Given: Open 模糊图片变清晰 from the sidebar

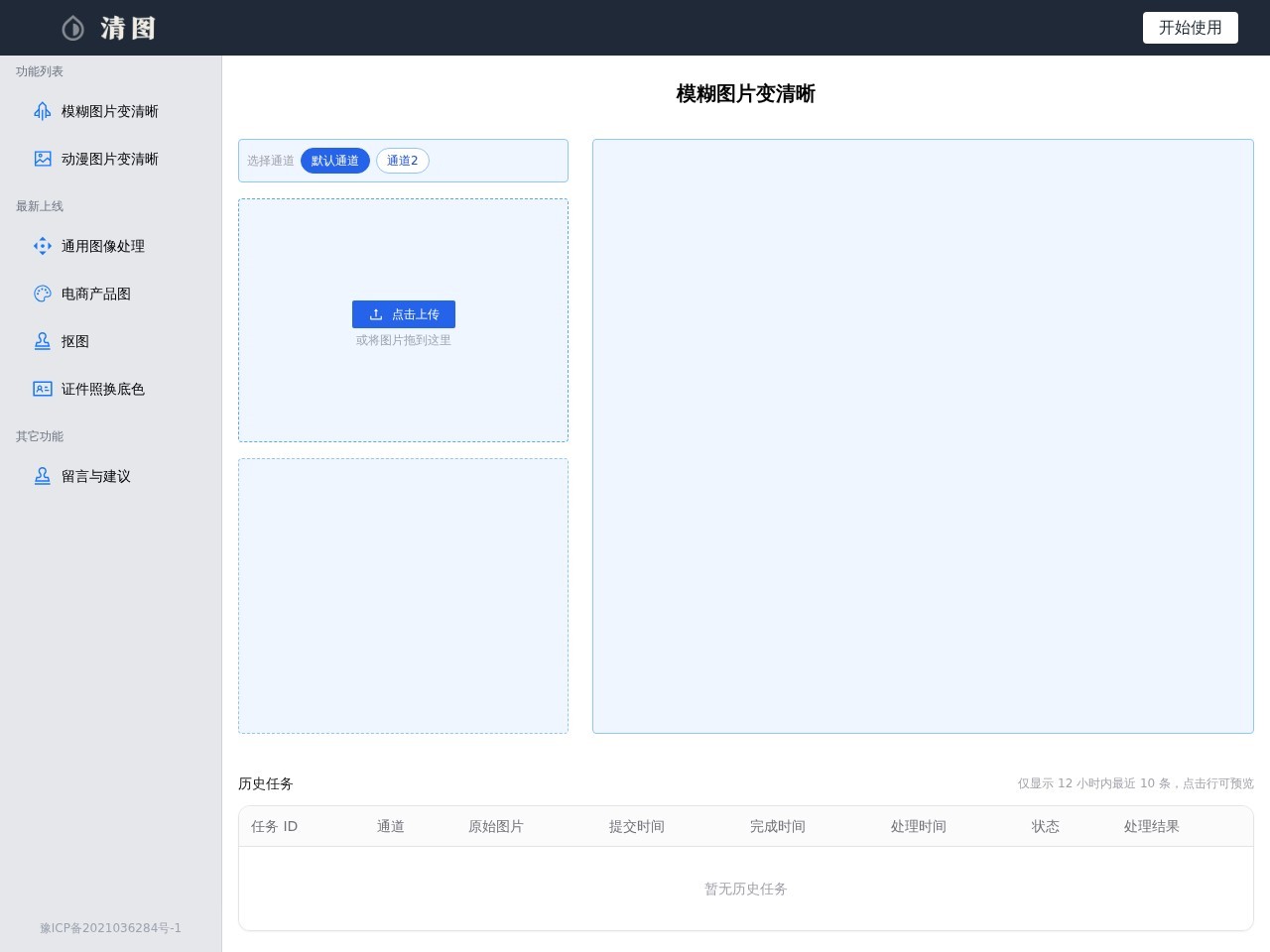Looking at the screenshot, I should coord(111,111).
